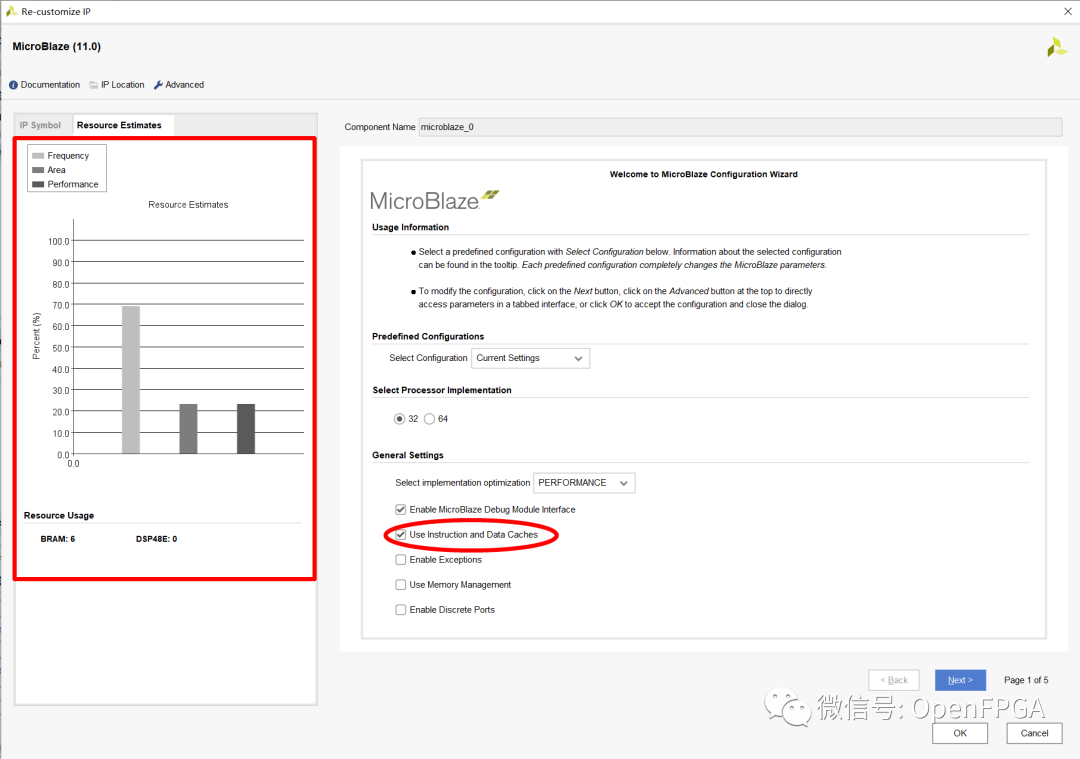This screenshot has width=1080, height=759.
Task: Click the 'Select Processor Implementation' heading
Action: tap(442, 390)
